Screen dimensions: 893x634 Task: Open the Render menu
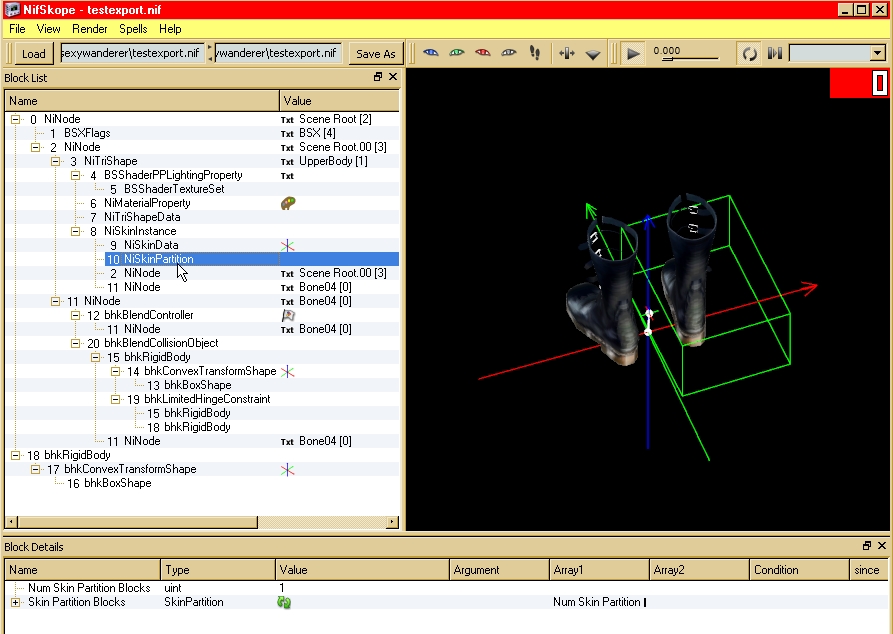pos(89,28)
